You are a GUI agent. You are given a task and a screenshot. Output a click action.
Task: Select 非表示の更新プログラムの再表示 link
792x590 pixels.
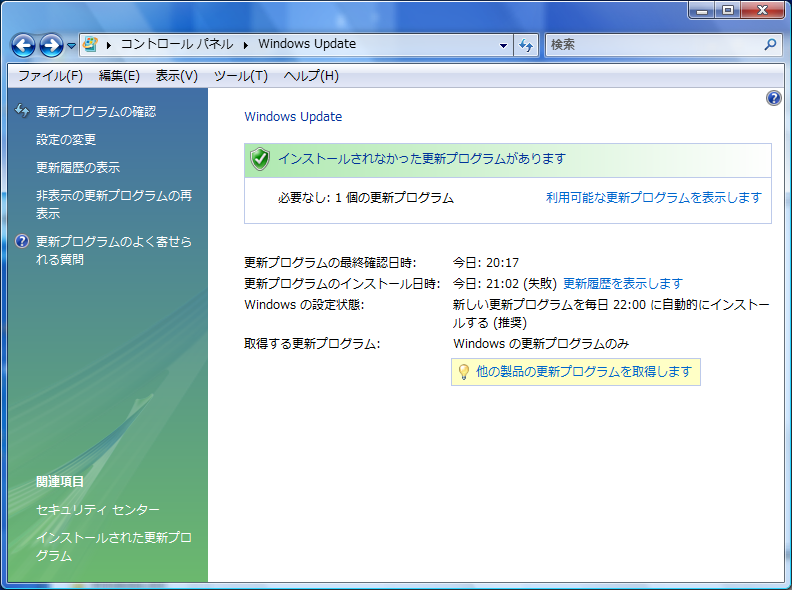[x=114, y=204]
